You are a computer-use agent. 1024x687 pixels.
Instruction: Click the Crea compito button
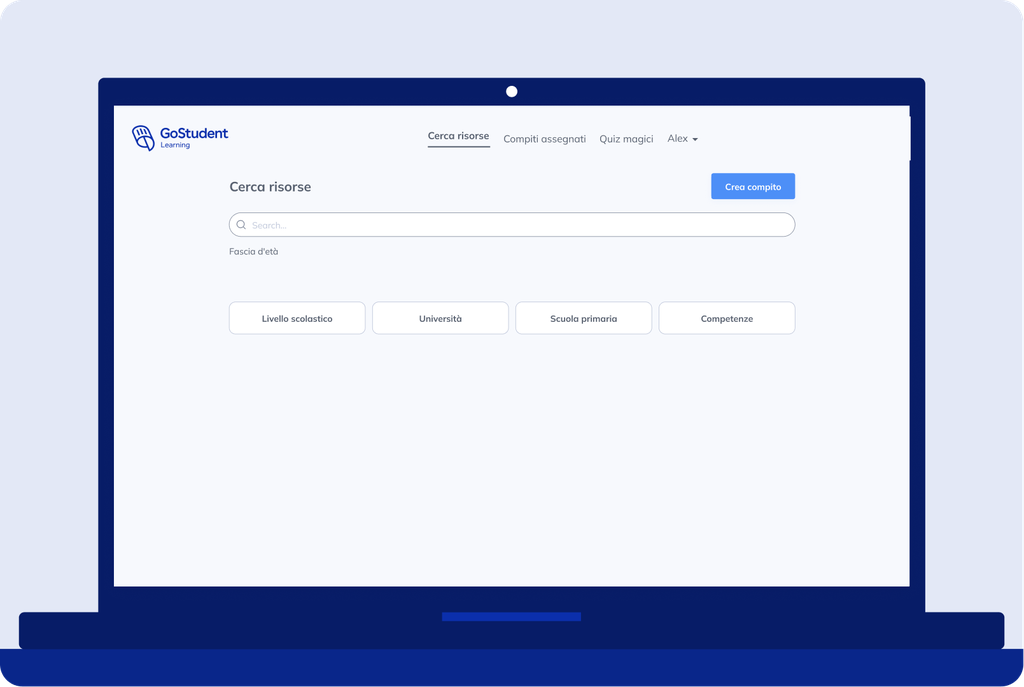tap(753, 186)
